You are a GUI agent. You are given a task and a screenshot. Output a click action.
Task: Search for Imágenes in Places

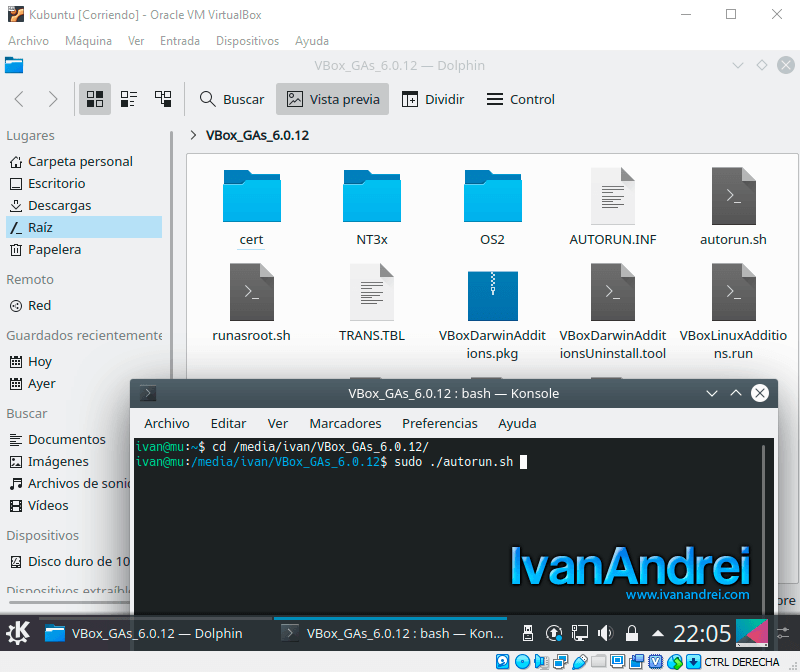pyautogui.click(x=69, y=461)
